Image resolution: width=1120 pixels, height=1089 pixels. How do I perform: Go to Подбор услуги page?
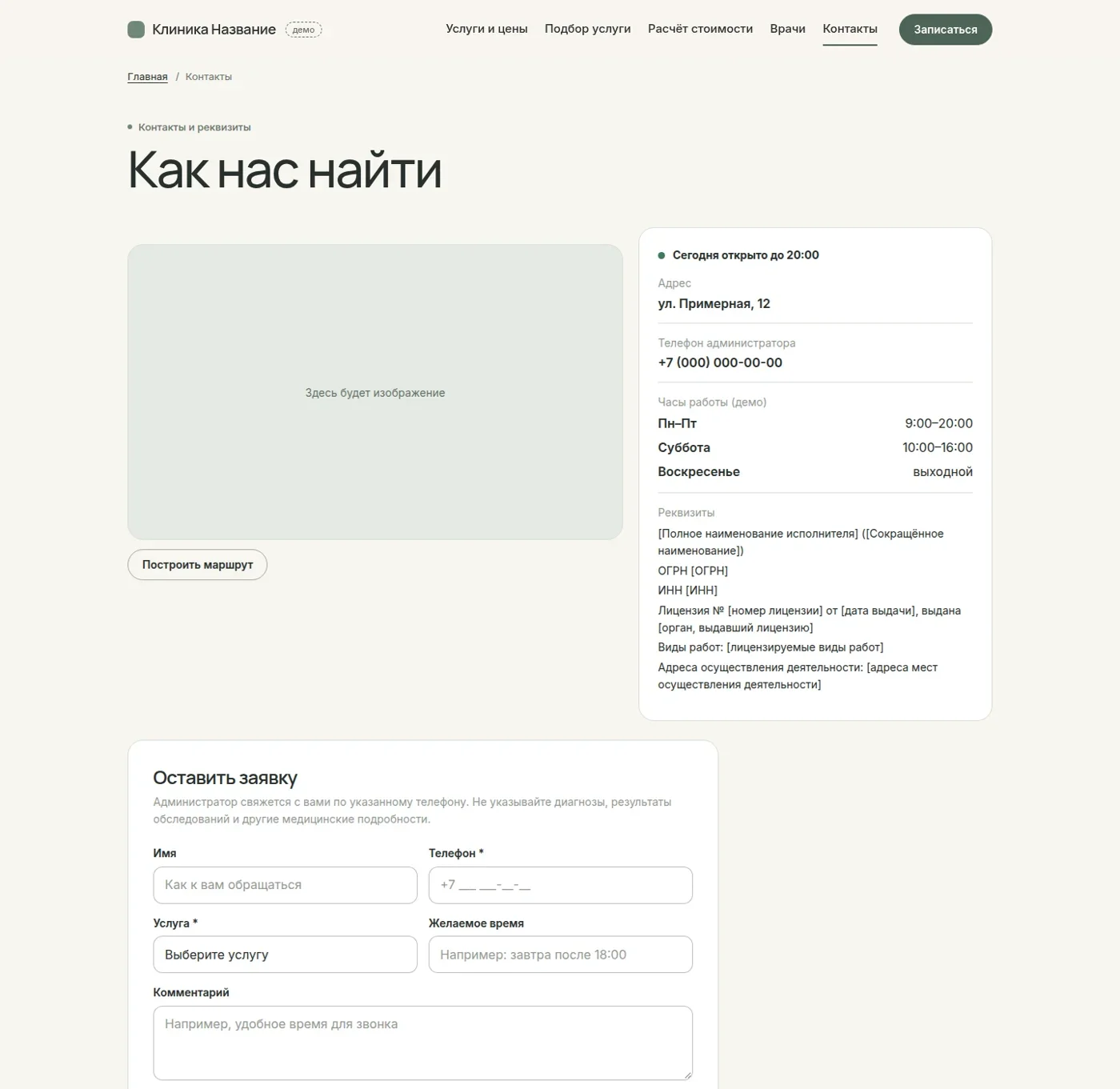(587, 29)
